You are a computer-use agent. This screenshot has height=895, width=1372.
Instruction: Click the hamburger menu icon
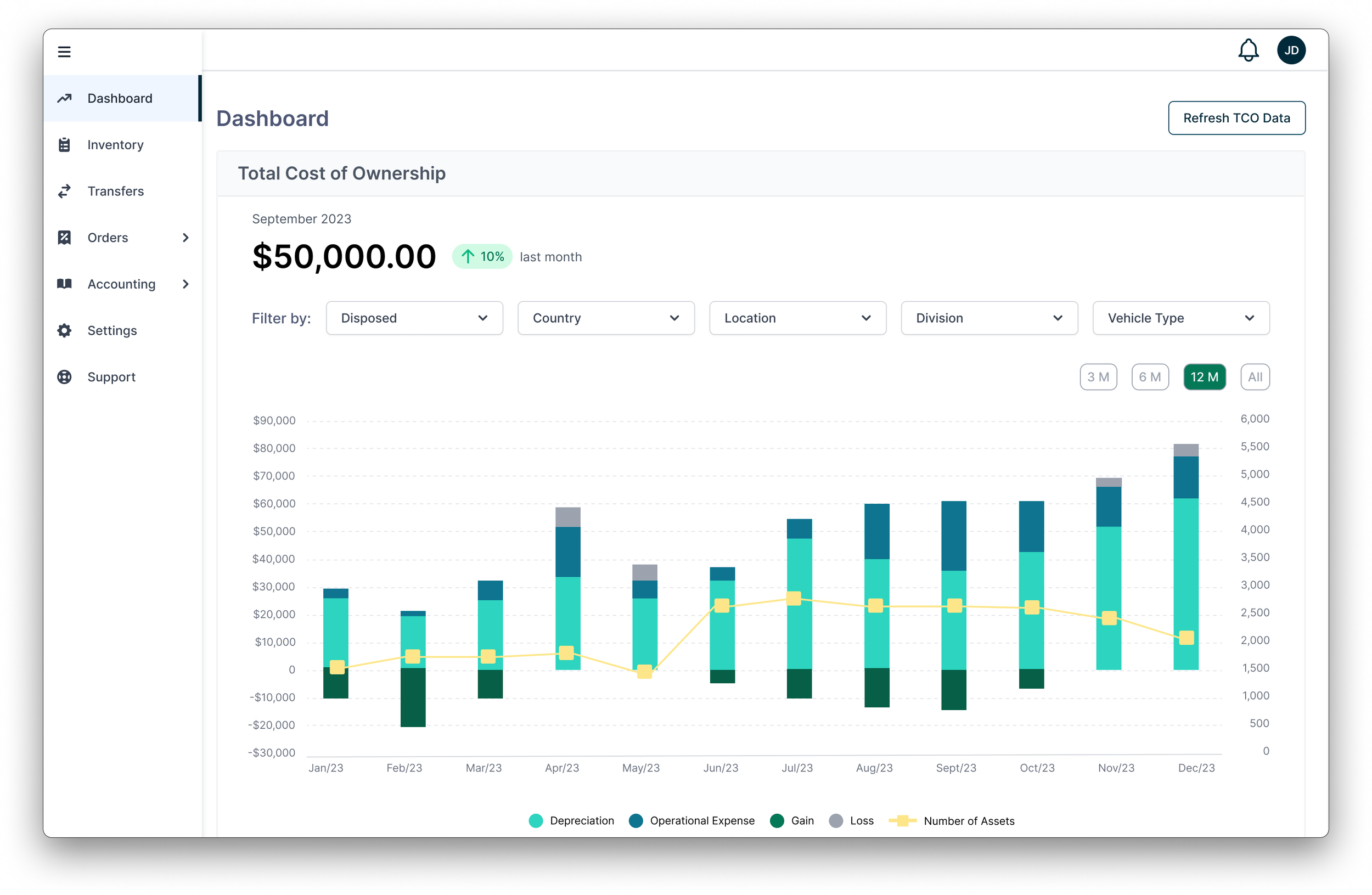click(64, 52)
